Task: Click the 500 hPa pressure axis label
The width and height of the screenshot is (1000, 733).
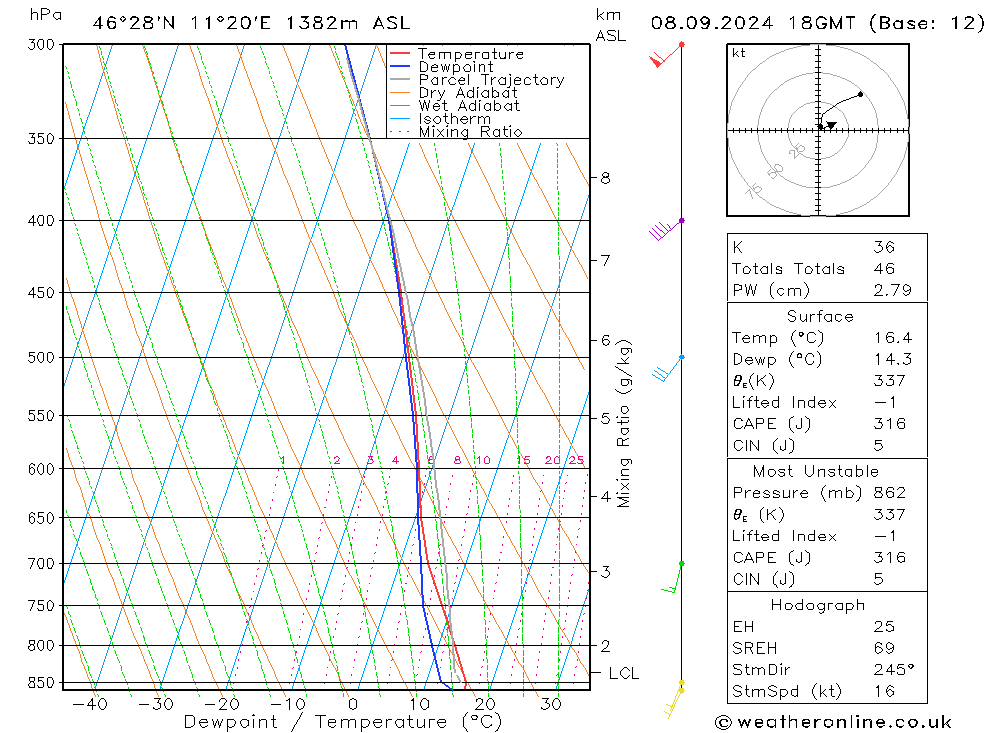Action: (x=41, y=357)
